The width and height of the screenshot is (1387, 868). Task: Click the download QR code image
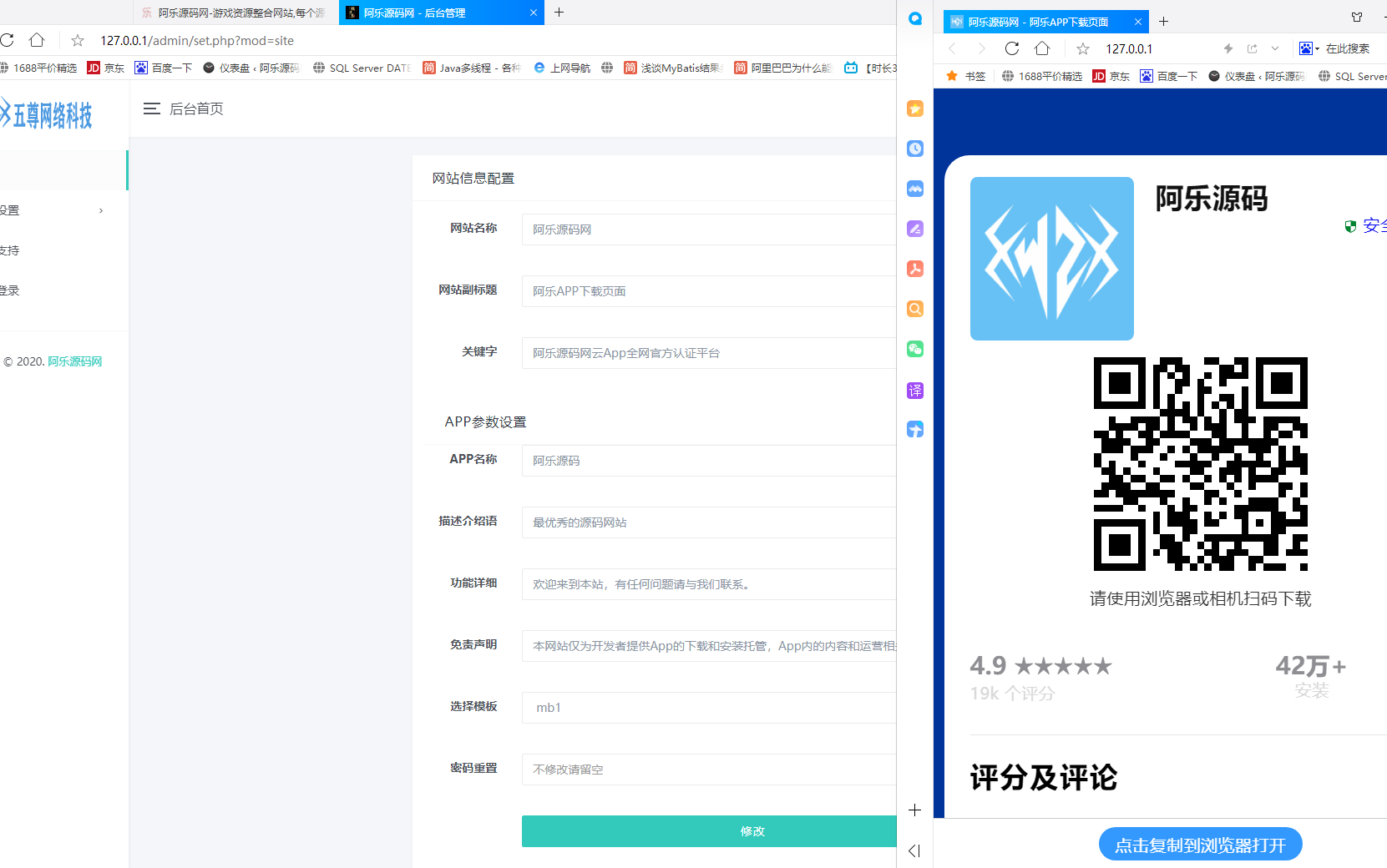click(x=1201, y=464)
